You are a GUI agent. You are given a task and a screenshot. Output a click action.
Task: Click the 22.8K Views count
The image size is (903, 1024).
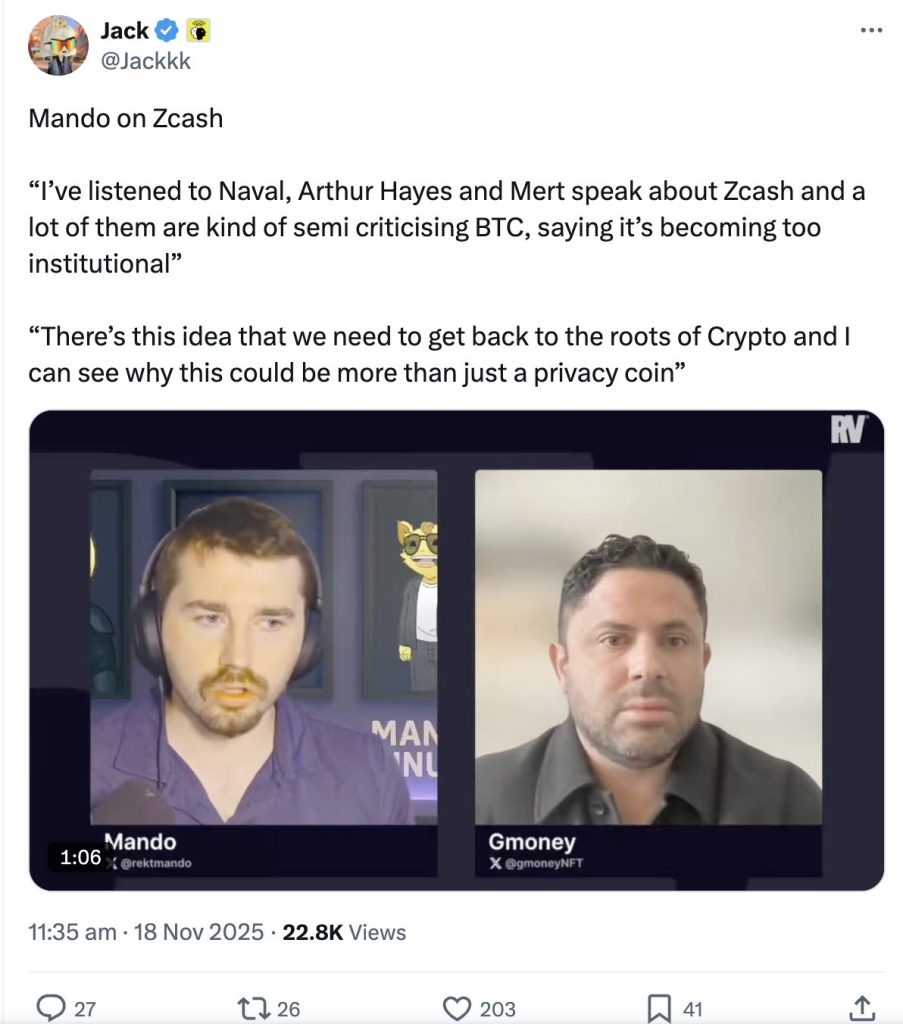click(344, 932)
